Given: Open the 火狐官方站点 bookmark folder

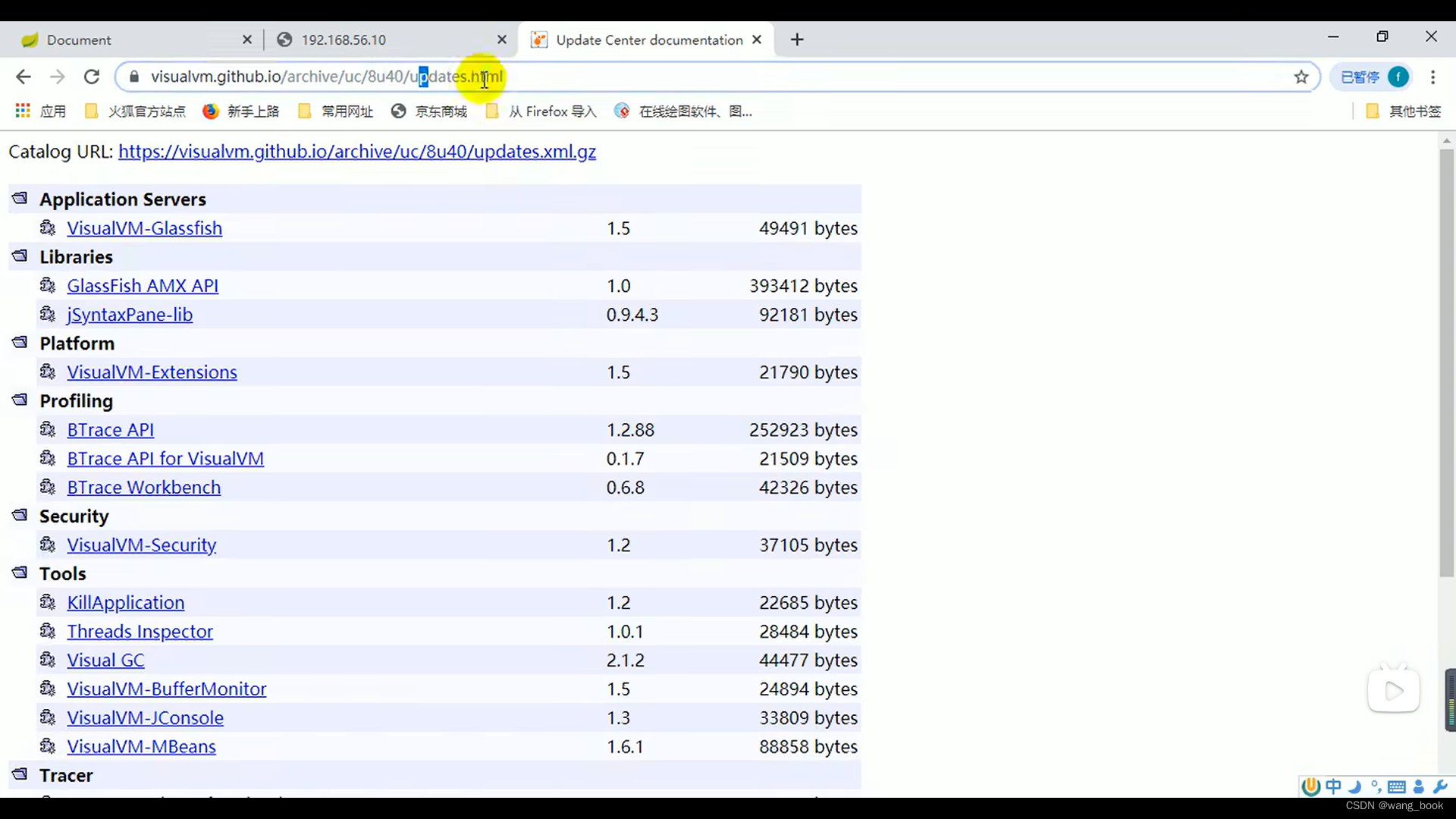Looking at the screenshot, I should tap(135, 111).
